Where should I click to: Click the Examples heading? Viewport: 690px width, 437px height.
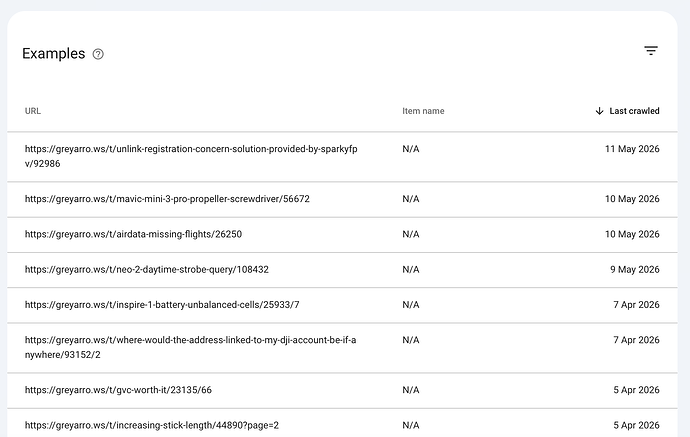(x=54, y=54)
